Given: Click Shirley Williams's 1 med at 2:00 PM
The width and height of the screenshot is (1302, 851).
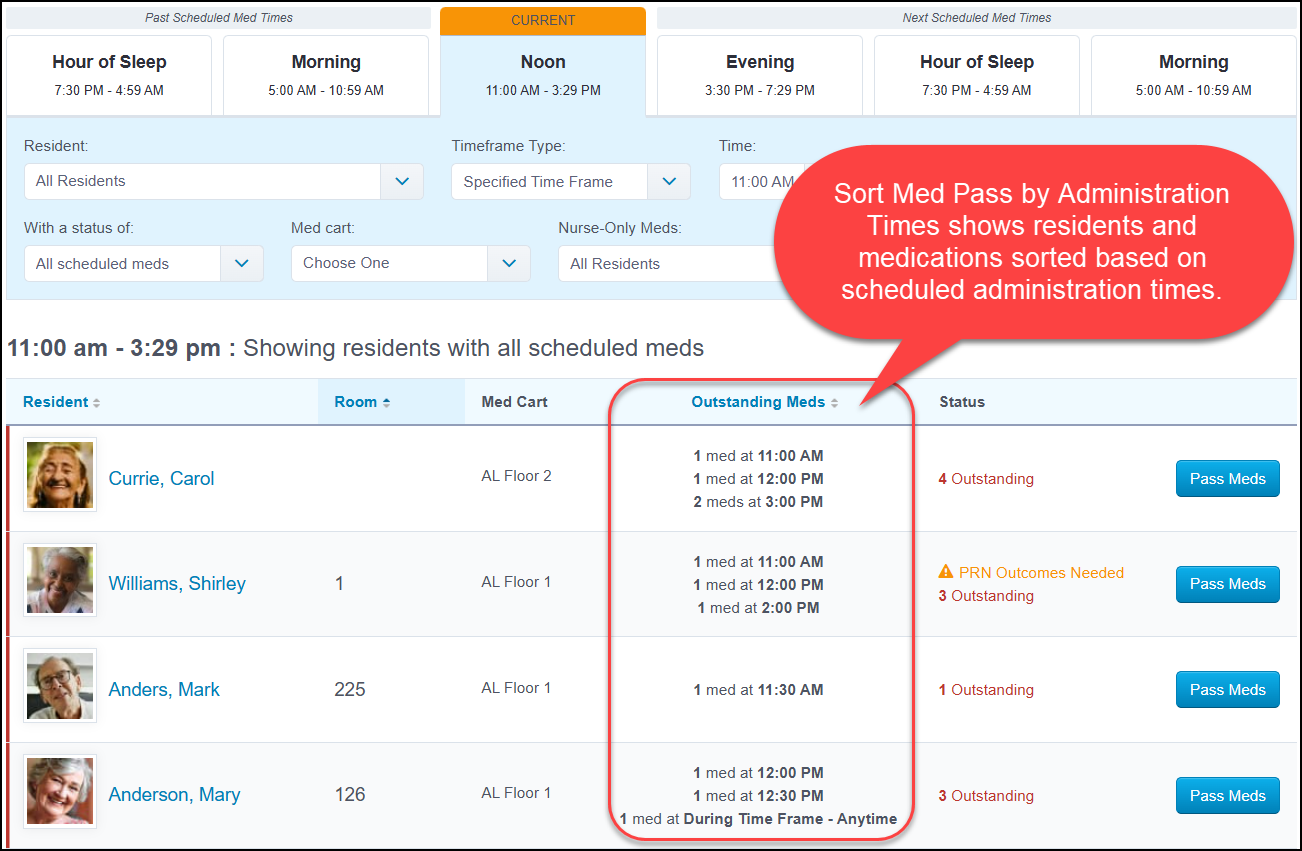Looking at the screenshot, I should 758,608.
